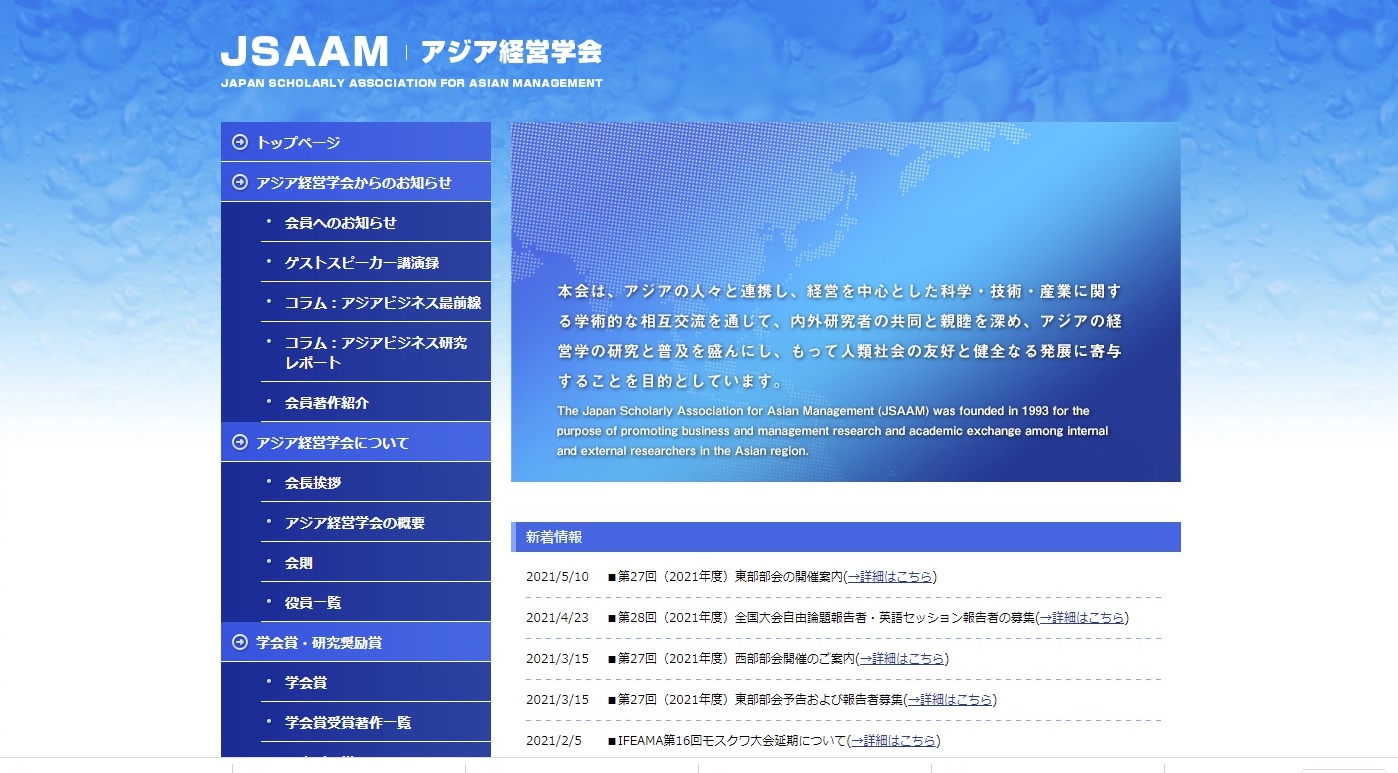Click the English JSAAM founding description text
1398x773 pixels.
832,431
